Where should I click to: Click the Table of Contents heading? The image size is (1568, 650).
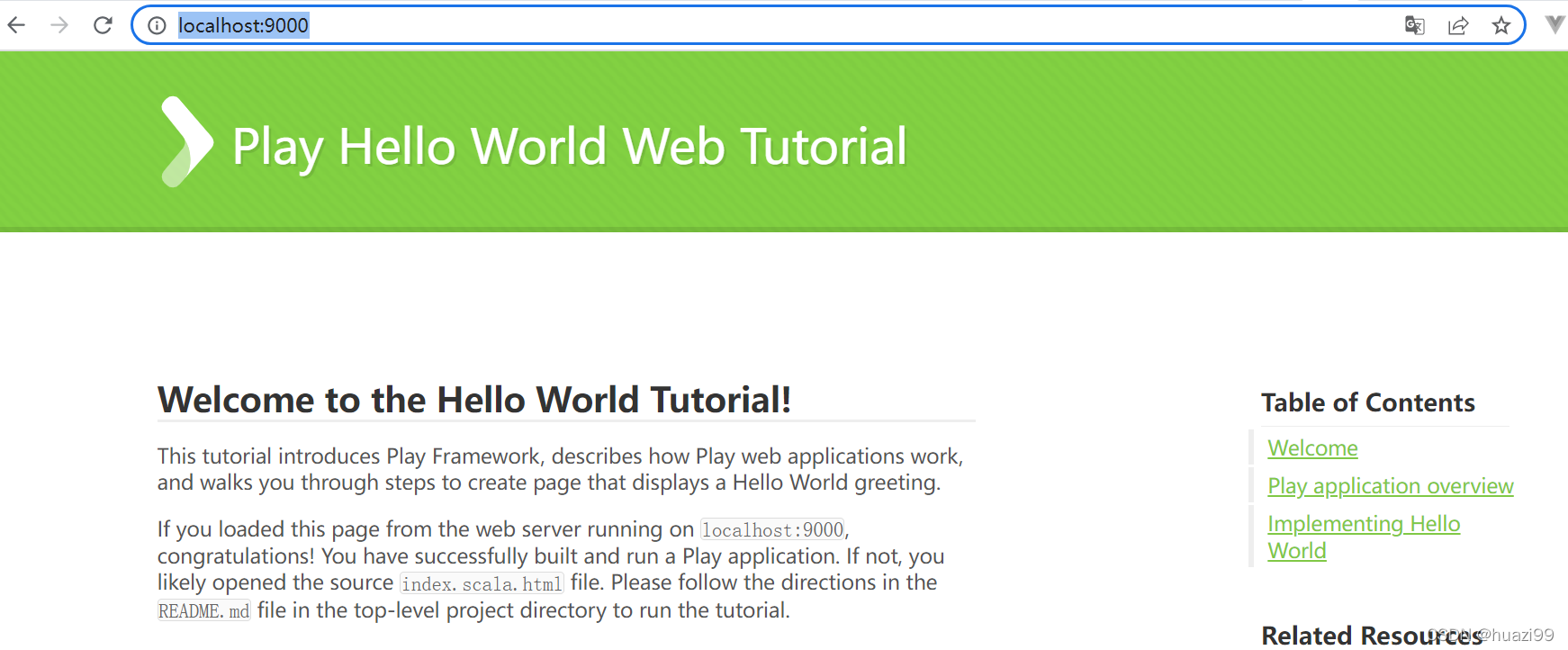point(1367,402)
